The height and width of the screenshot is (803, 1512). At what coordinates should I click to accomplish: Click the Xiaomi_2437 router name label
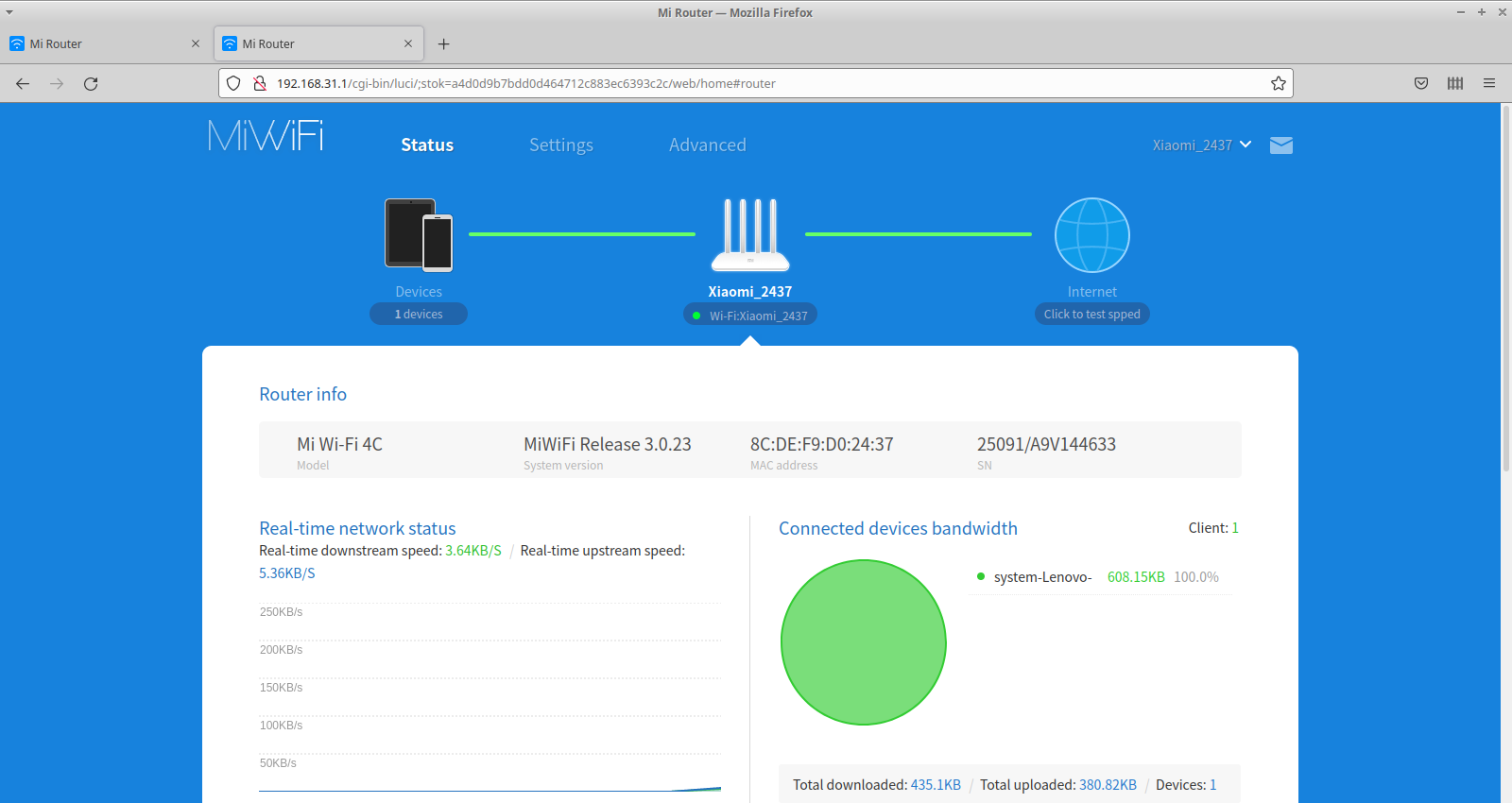tap(750, 292)
